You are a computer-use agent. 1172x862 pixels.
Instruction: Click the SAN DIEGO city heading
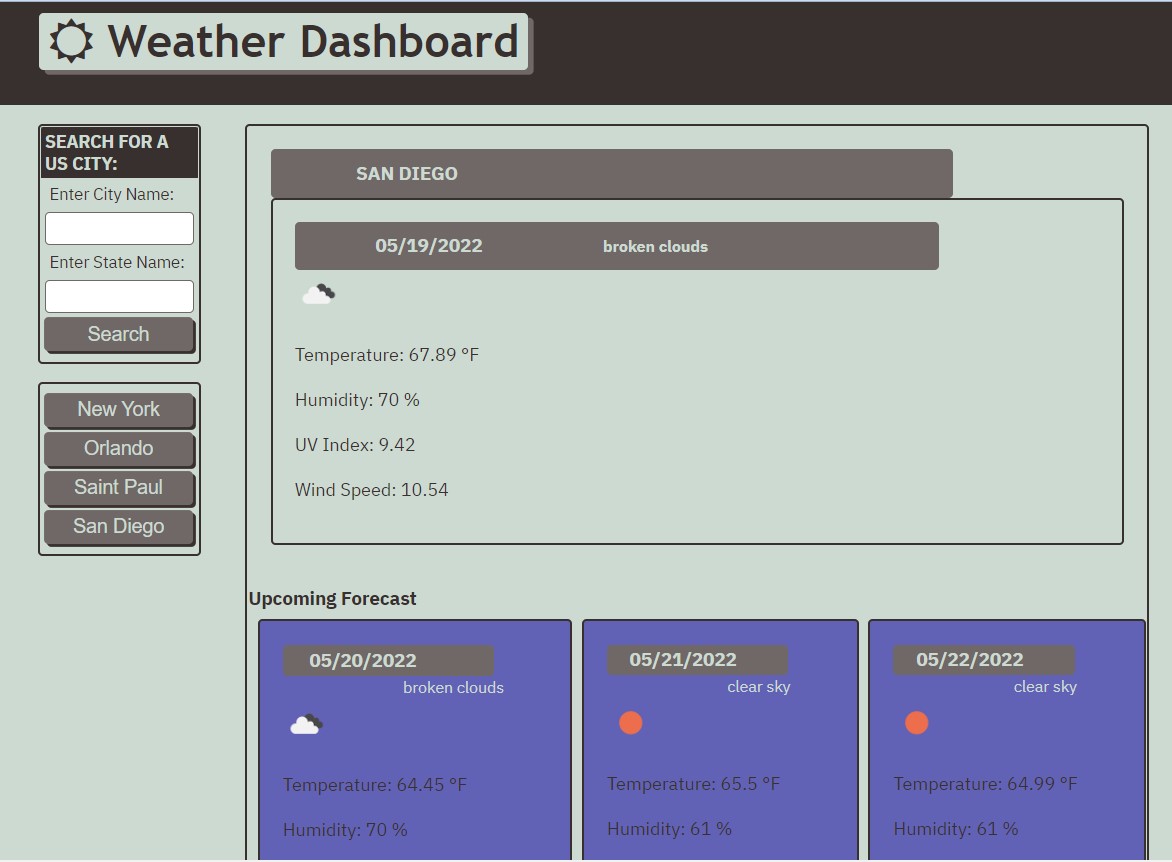click(407, 173)
